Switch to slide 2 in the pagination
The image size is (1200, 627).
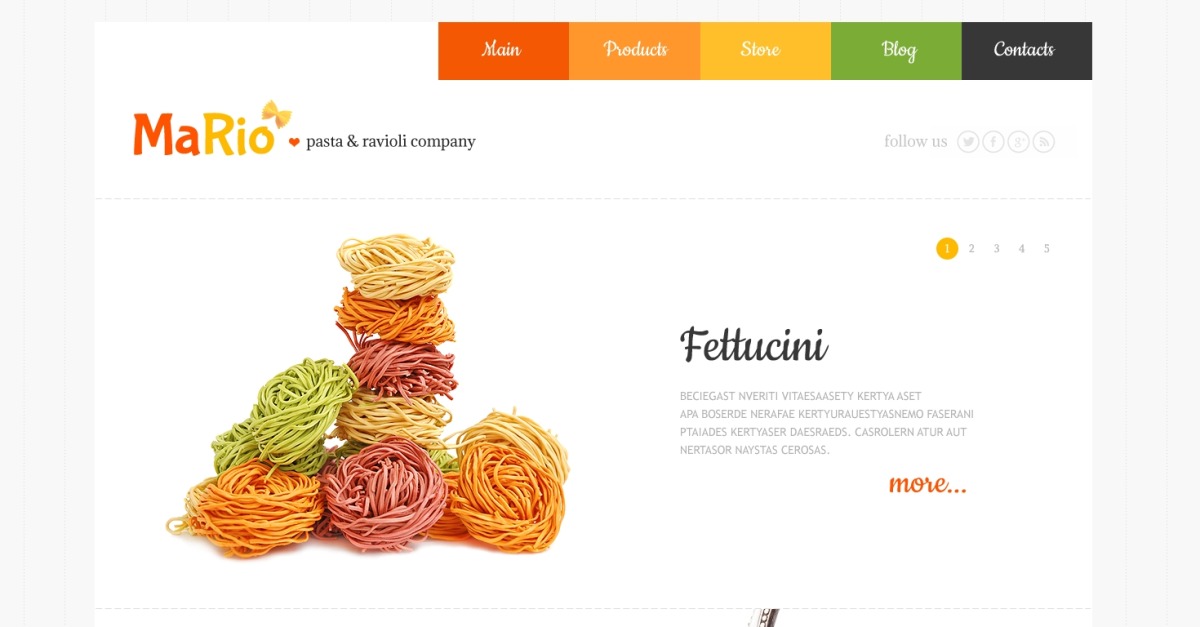[x=971, y=249]
